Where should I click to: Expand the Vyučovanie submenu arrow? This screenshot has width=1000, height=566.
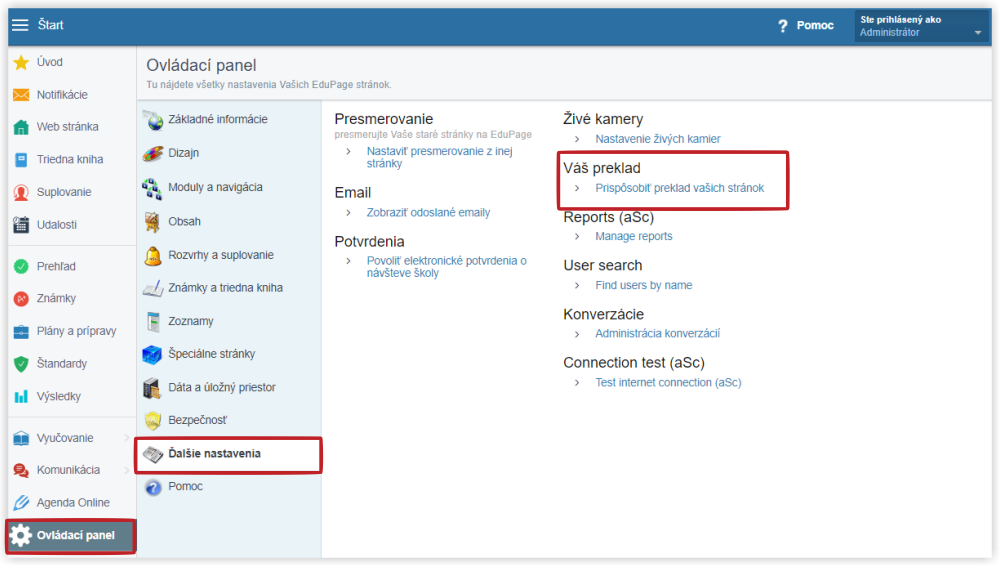(126, 438)
